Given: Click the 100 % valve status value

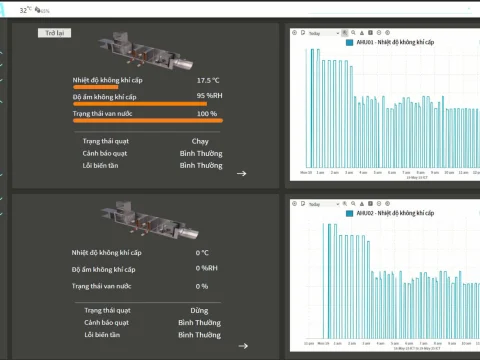Looking at the screenshot, I should 207,114.
